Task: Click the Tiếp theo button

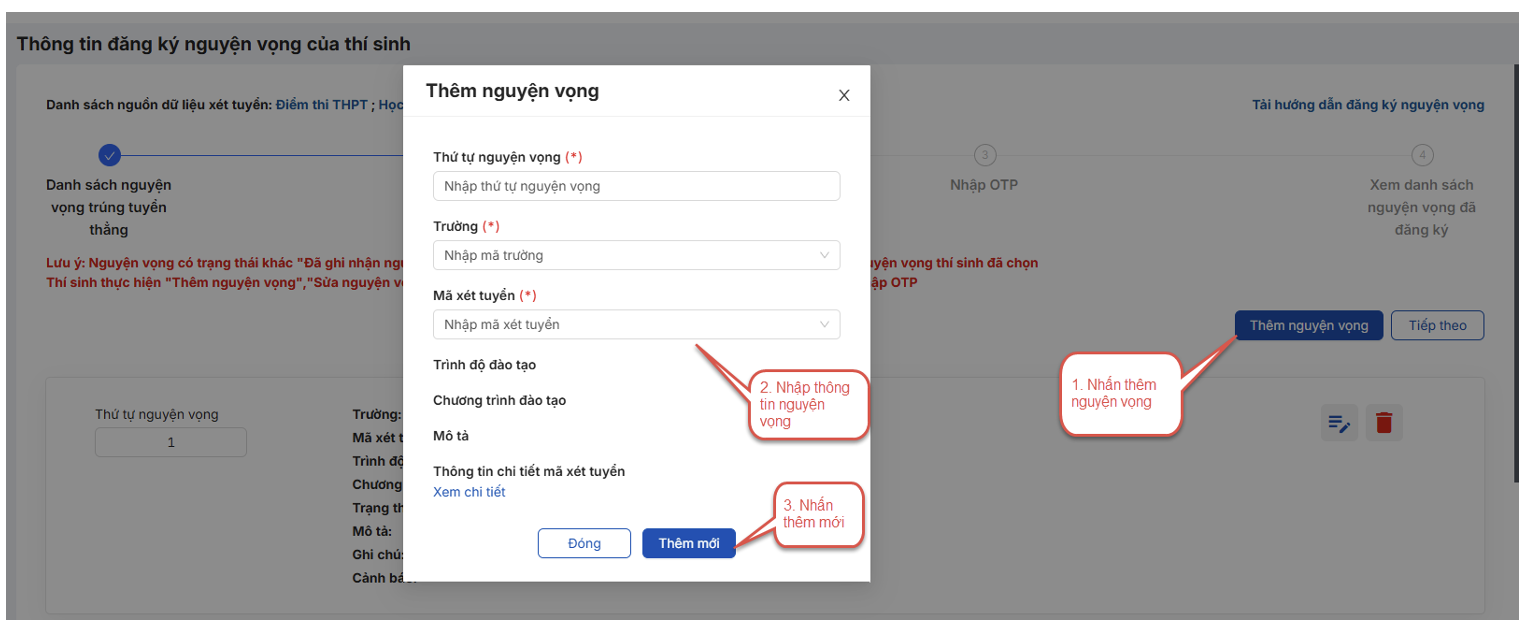Action: coord(1437,325)
